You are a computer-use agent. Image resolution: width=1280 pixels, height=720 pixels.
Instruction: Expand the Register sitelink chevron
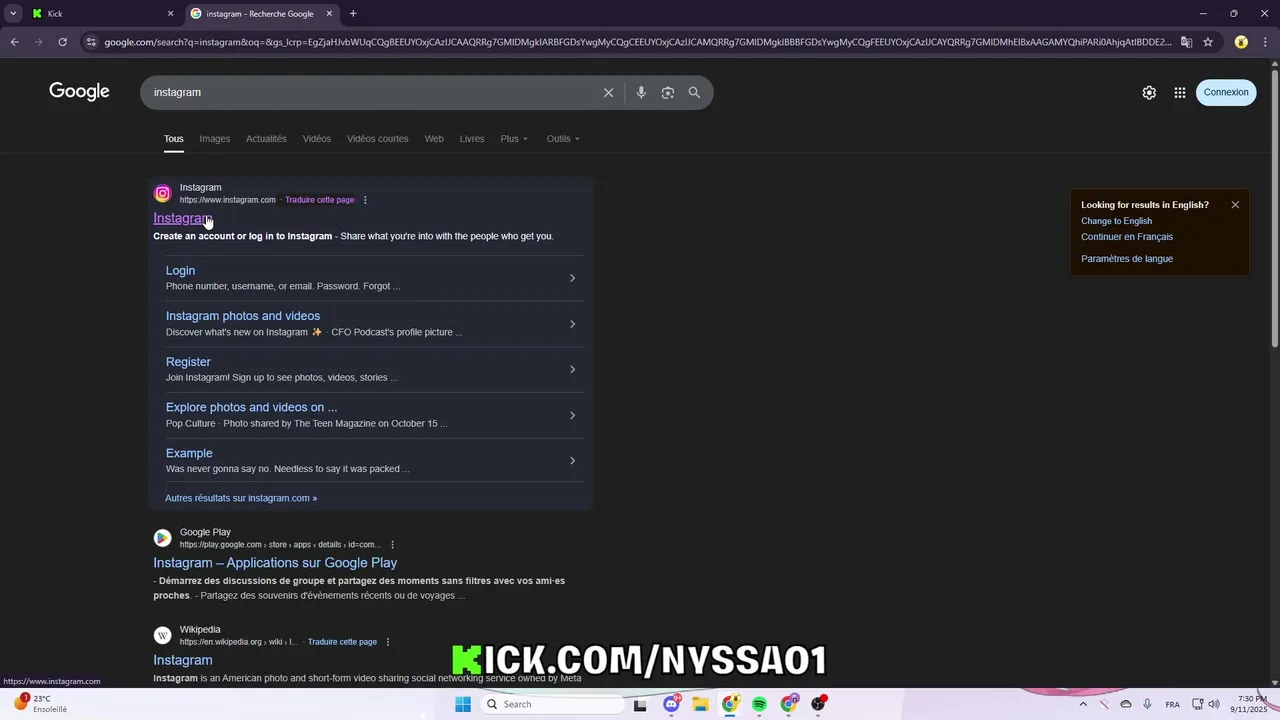(572, 370)
